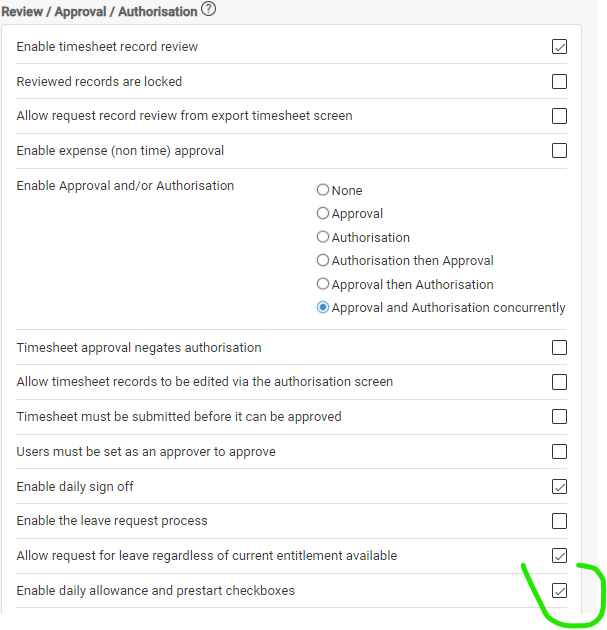Select Approval then Authorisation radio button

pyautogui.click(x=323, y=284)
